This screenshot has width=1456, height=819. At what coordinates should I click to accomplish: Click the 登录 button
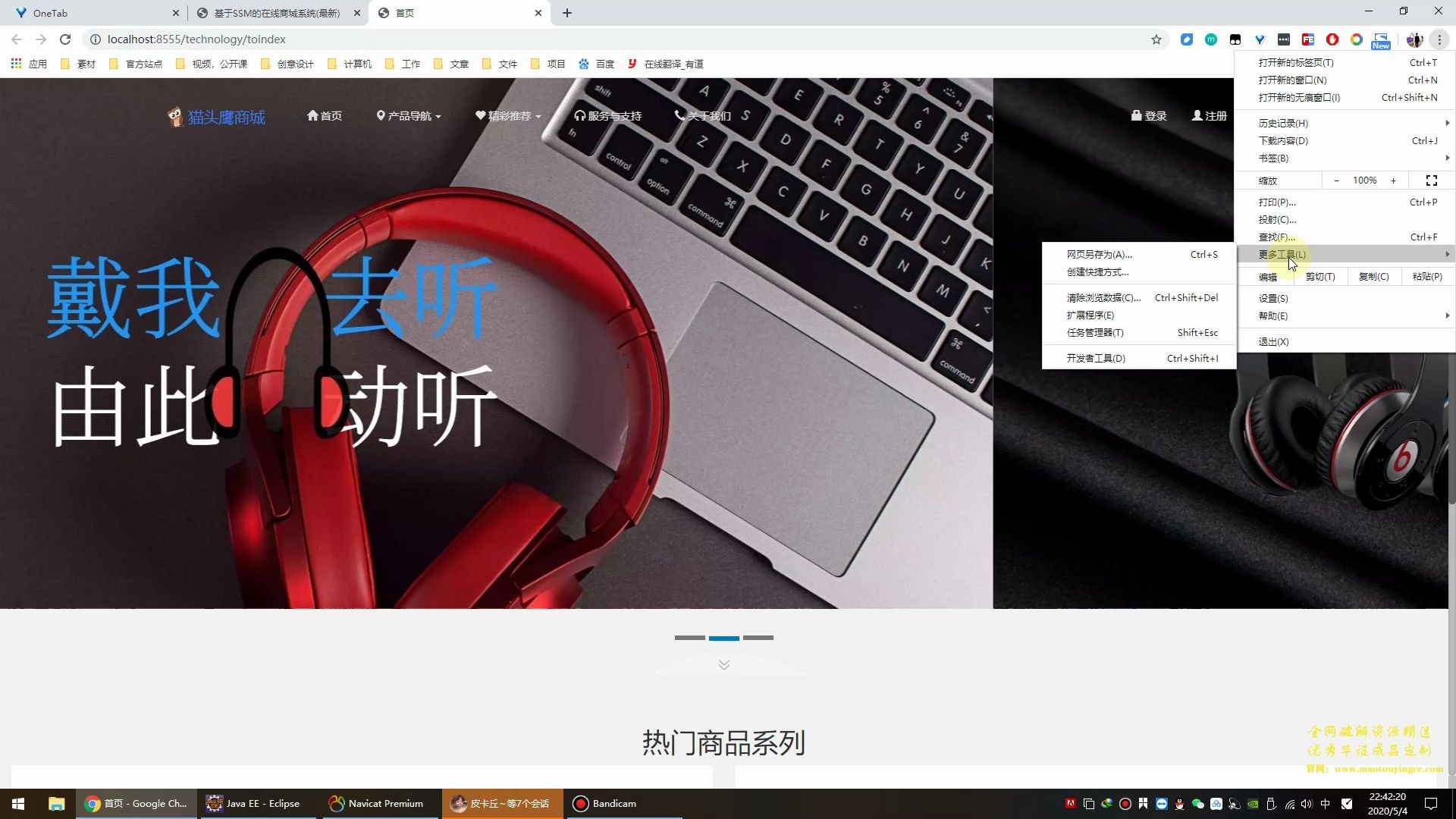(1150, 115)
